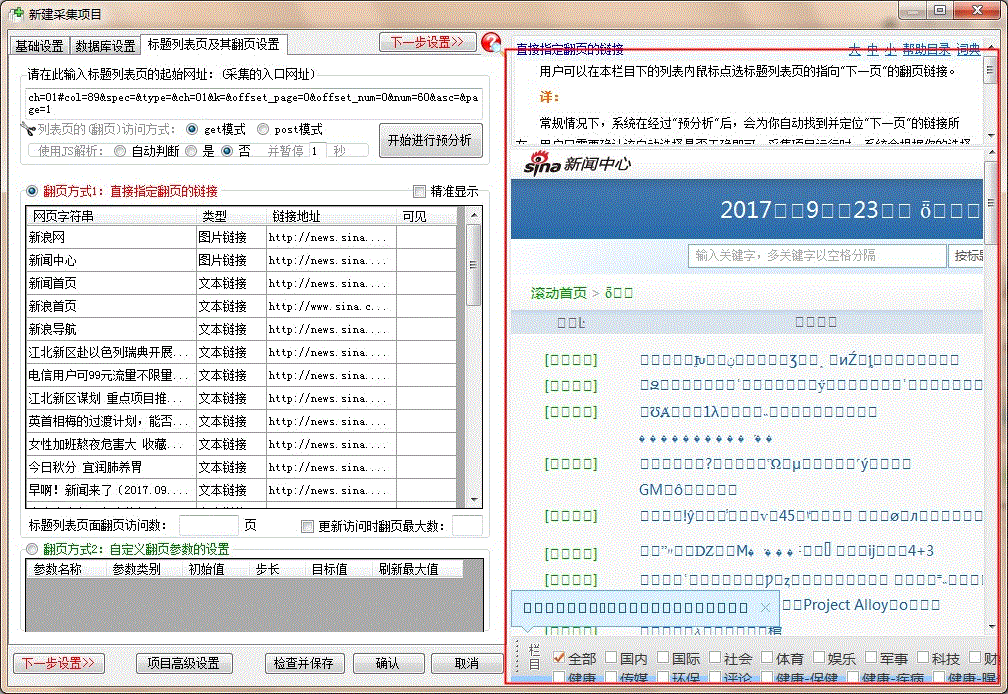Open the 帮助目录 link
The image size is (1008, 694).
click(x=922, y=49)
